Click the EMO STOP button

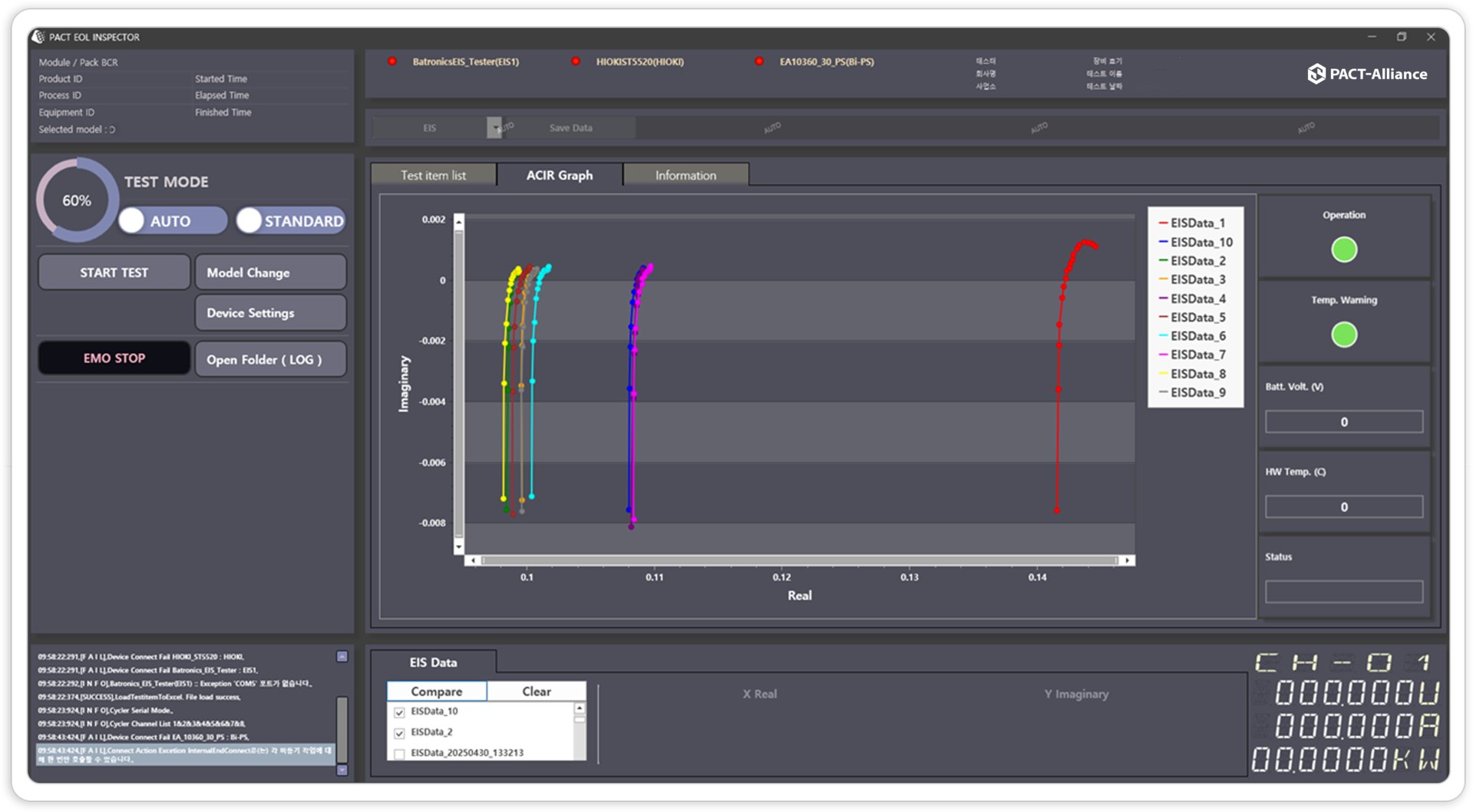click(x=114, y=358)
